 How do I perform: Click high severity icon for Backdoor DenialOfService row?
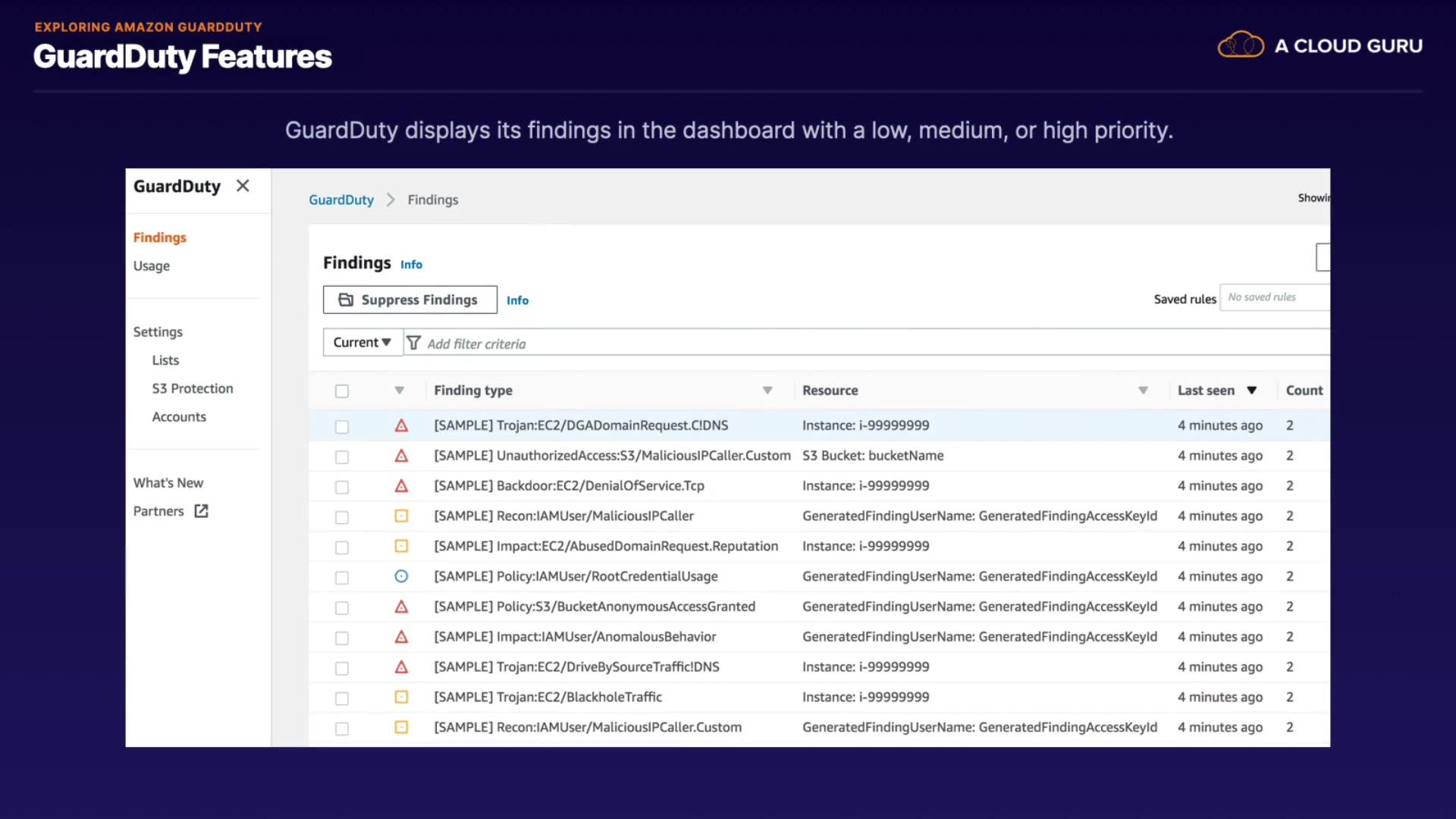click(x=401, y=486)
